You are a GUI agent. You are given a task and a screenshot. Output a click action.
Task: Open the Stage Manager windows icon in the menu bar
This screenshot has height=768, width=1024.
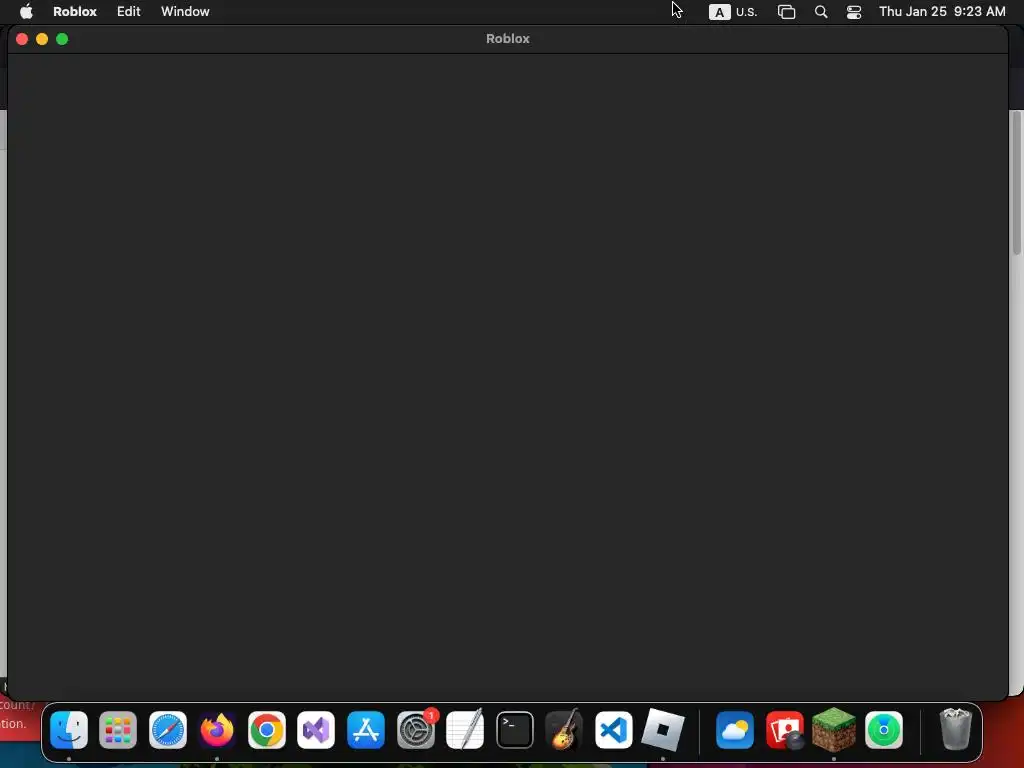pos(786,12)
